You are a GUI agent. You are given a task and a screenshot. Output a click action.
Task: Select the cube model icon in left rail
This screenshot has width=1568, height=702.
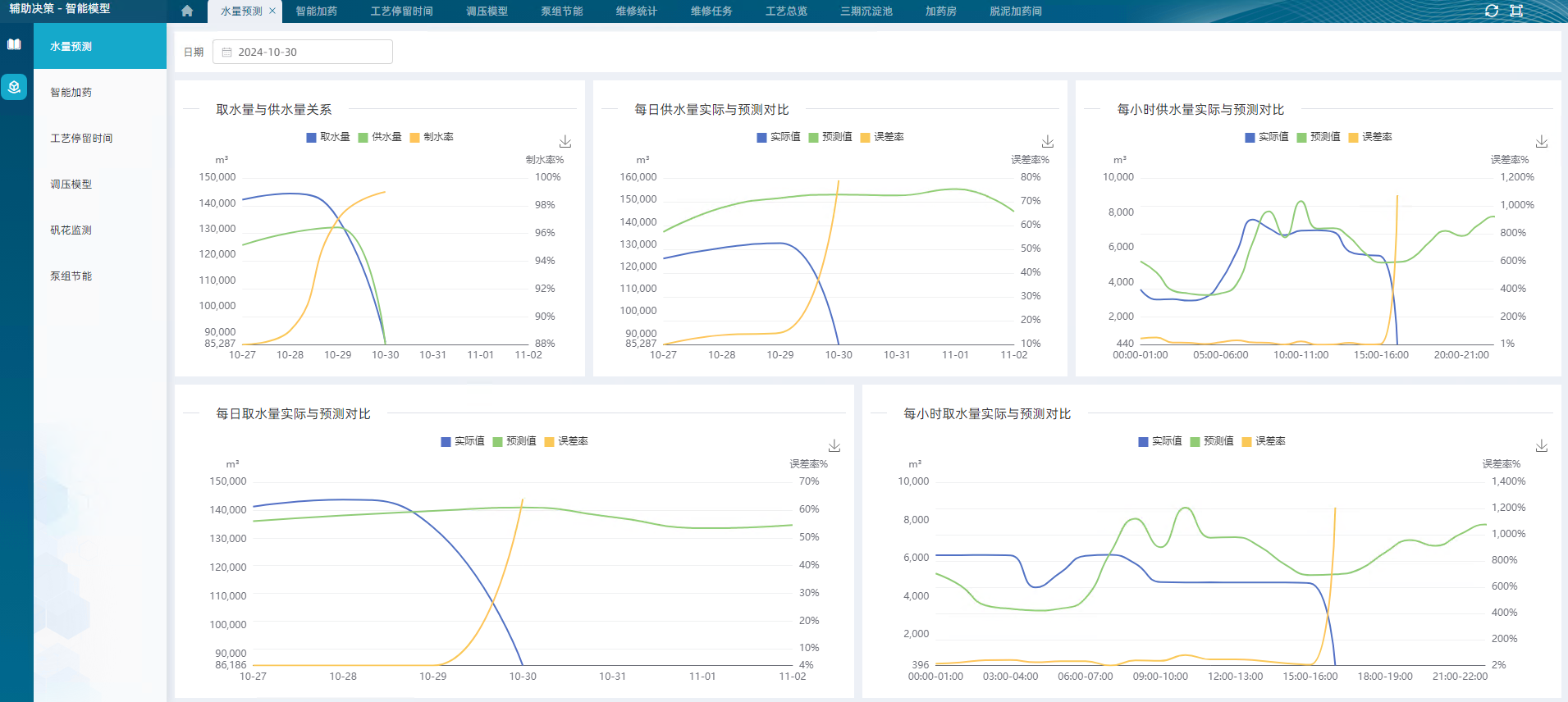point(14,87)
